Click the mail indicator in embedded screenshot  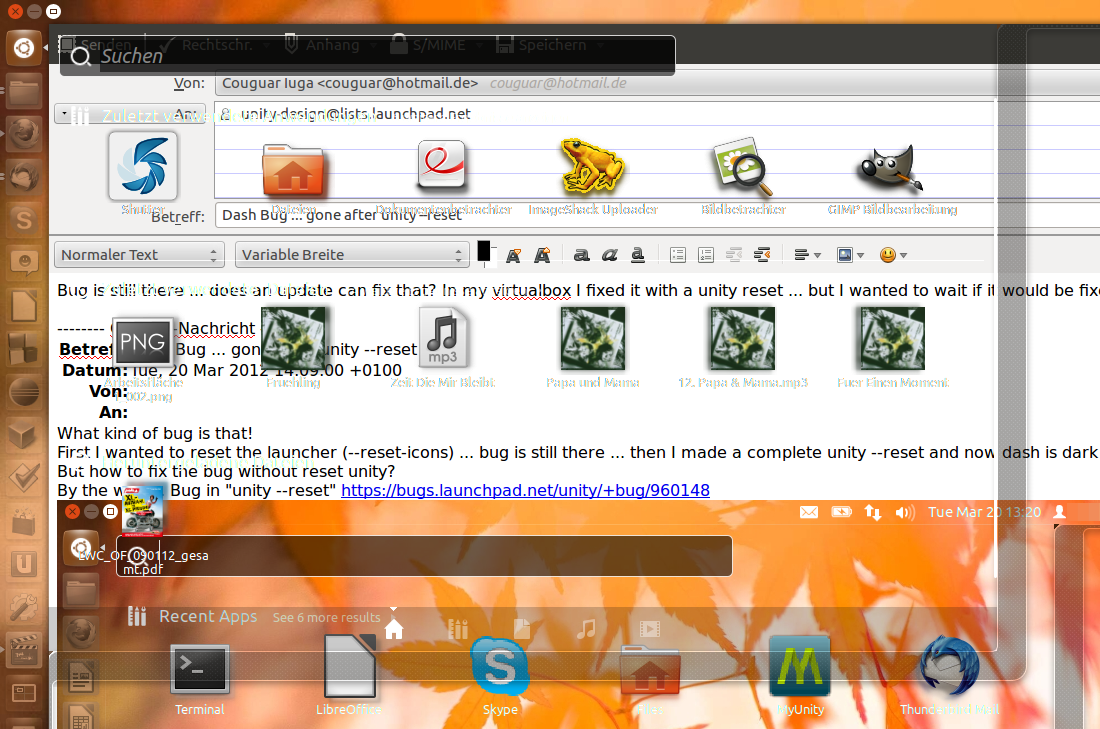click(809, 512)
